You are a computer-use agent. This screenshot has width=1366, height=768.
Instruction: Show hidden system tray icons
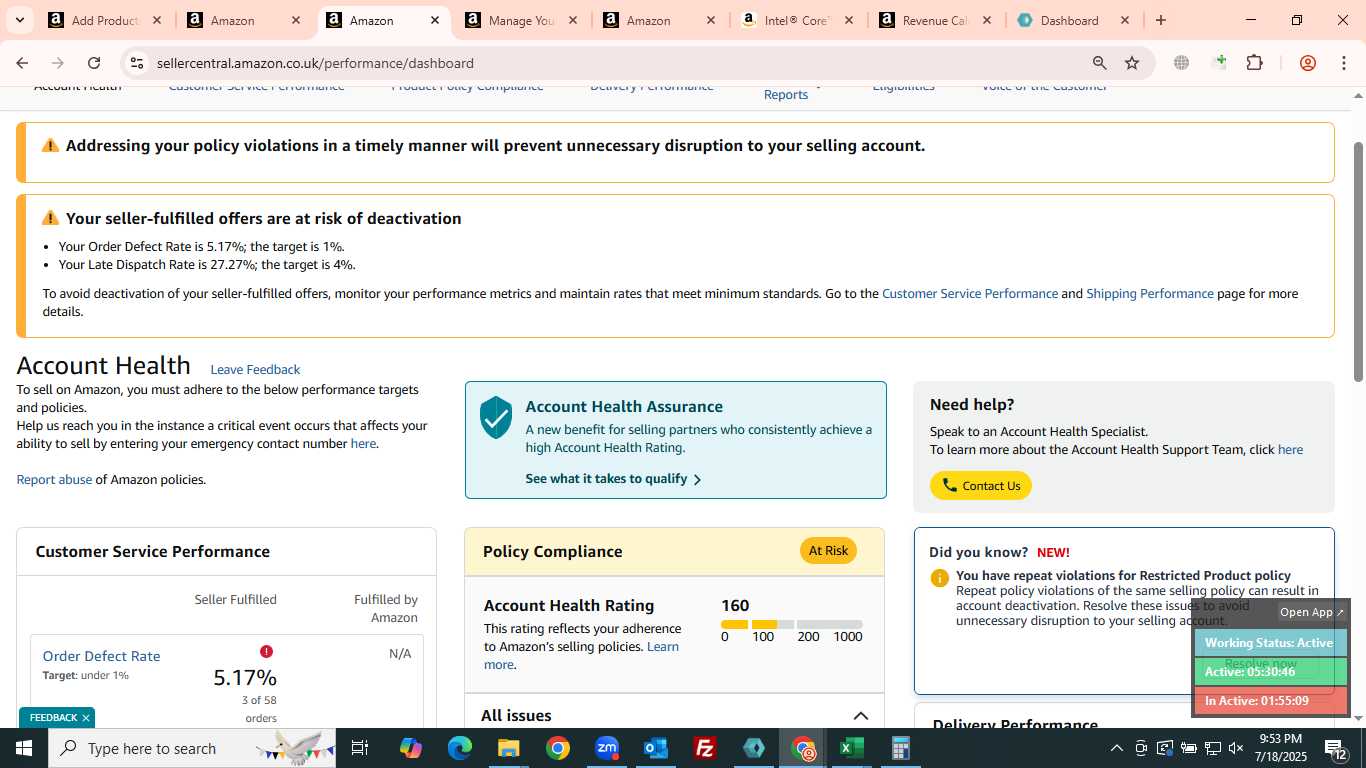tap(1116, 748)
